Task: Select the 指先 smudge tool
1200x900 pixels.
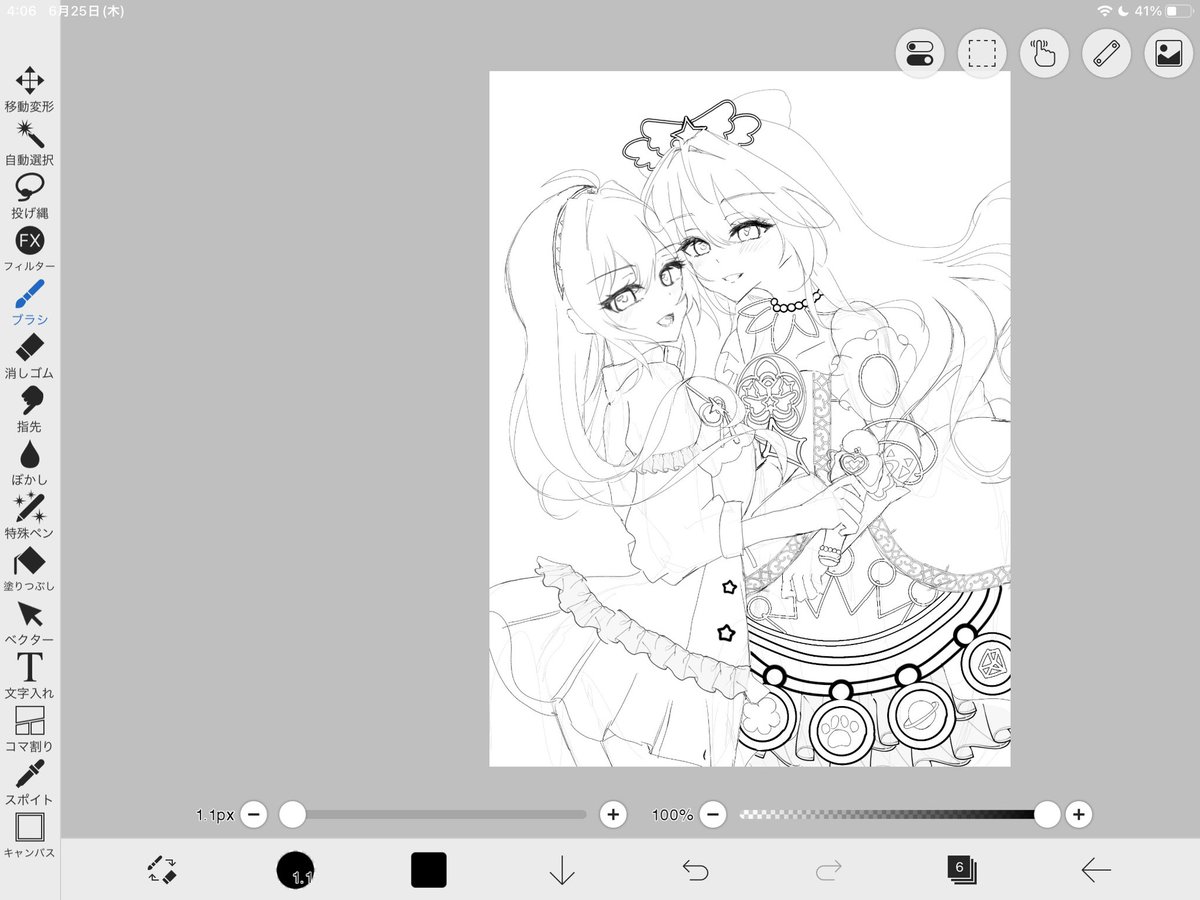Action: click(x=30, y=410)
